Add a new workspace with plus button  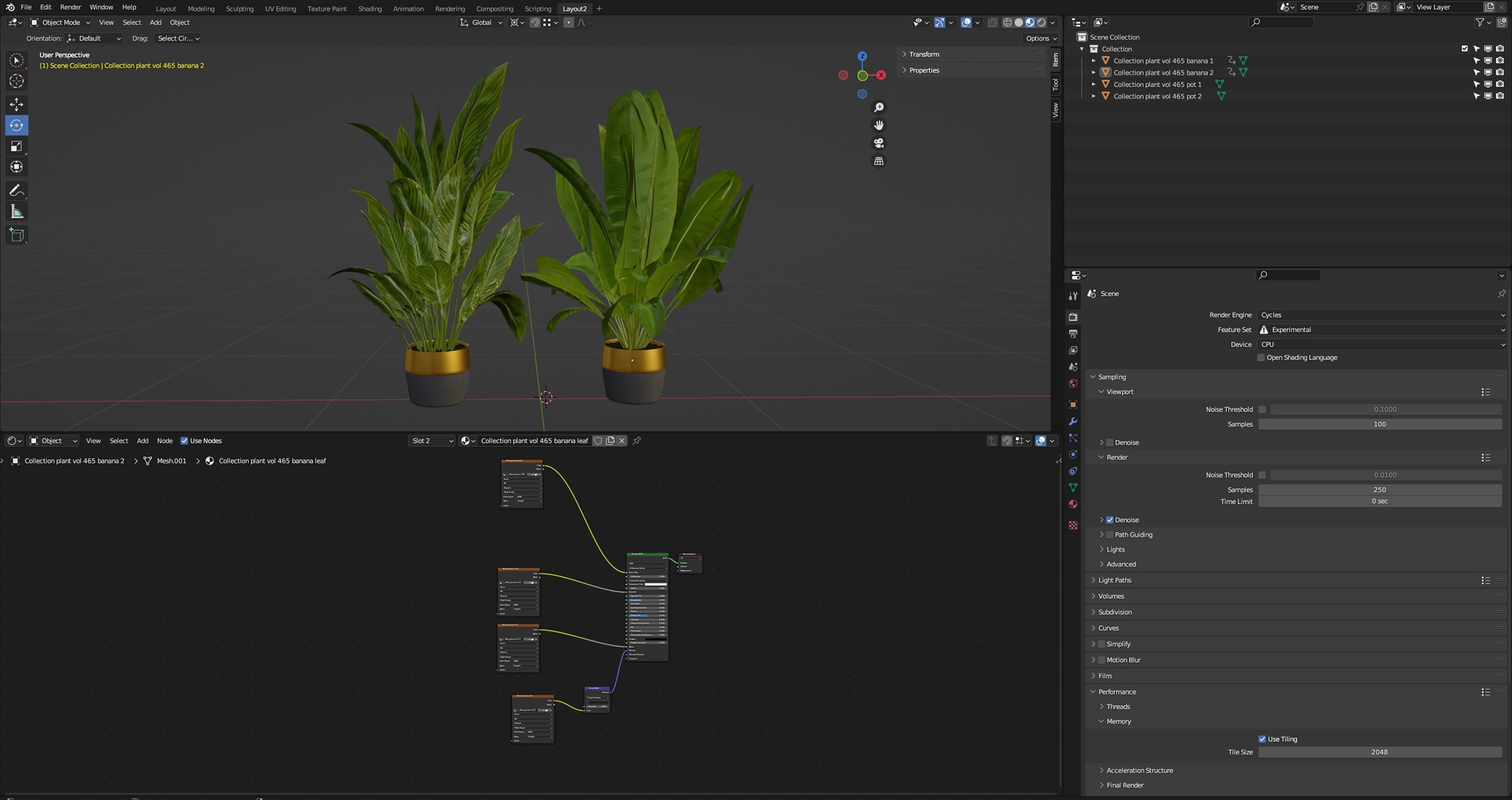click(x=599, y=9)
